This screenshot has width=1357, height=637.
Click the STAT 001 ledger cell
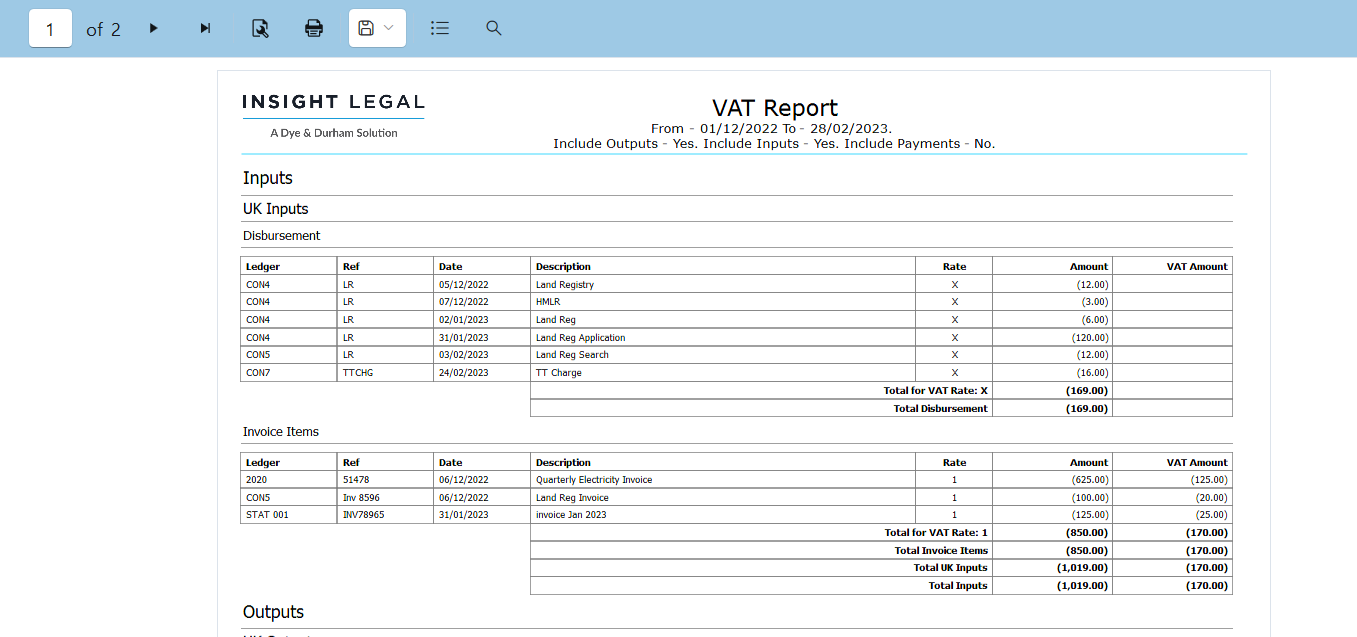click(289, 515)
